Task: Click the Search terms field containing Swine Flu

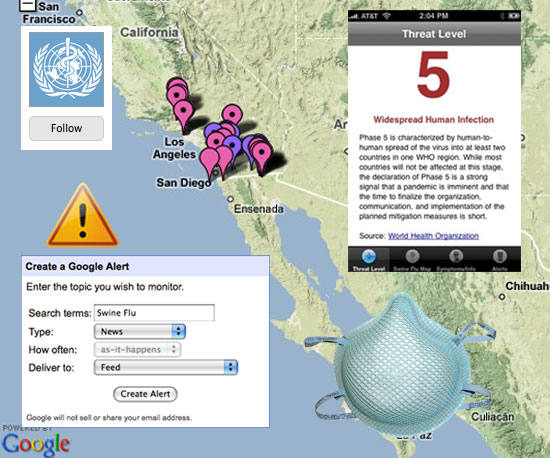Action: point(154,312)
